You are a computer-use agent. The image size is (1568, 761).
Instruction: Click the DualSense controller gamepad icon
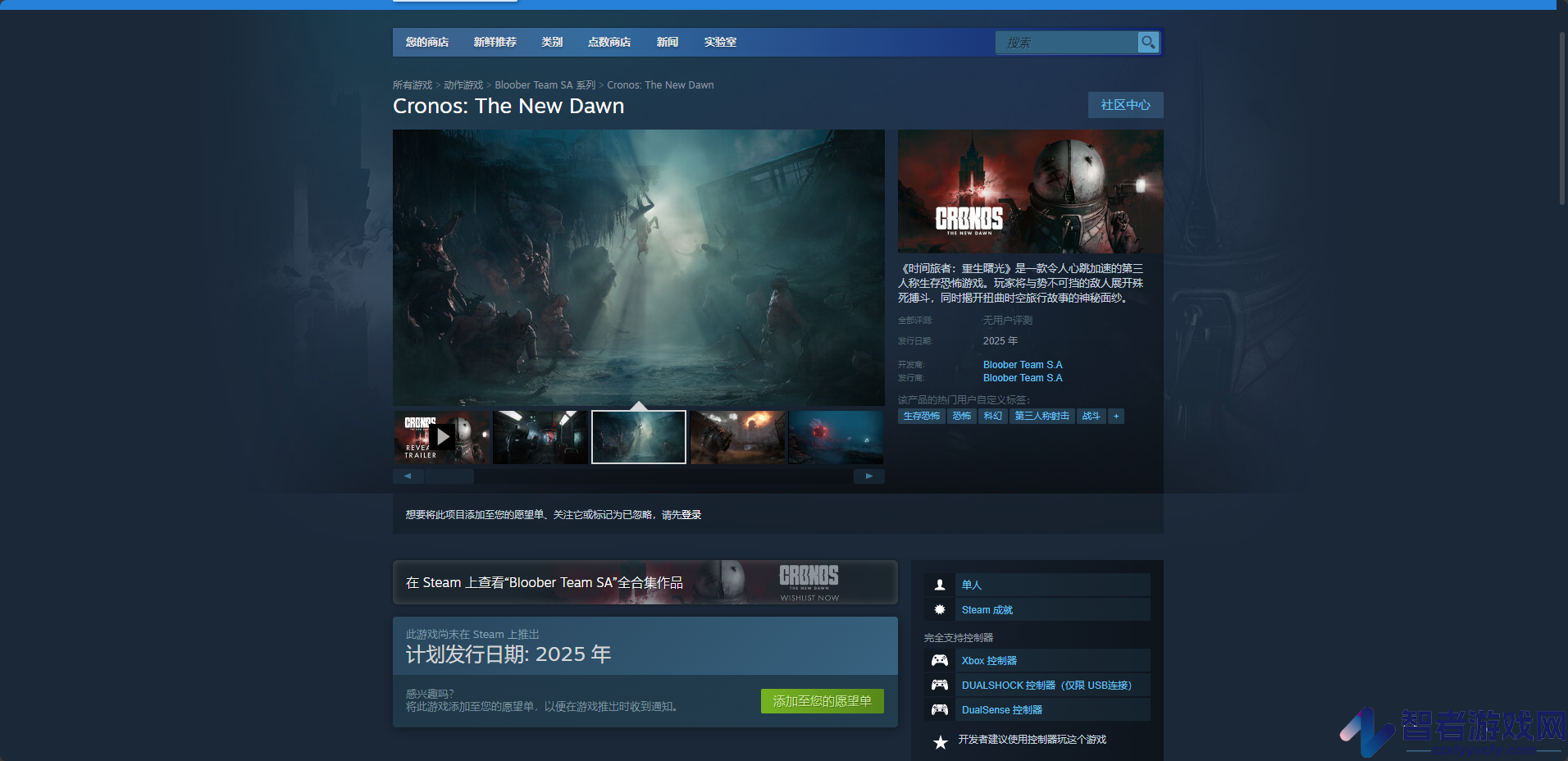click(940, 709)
